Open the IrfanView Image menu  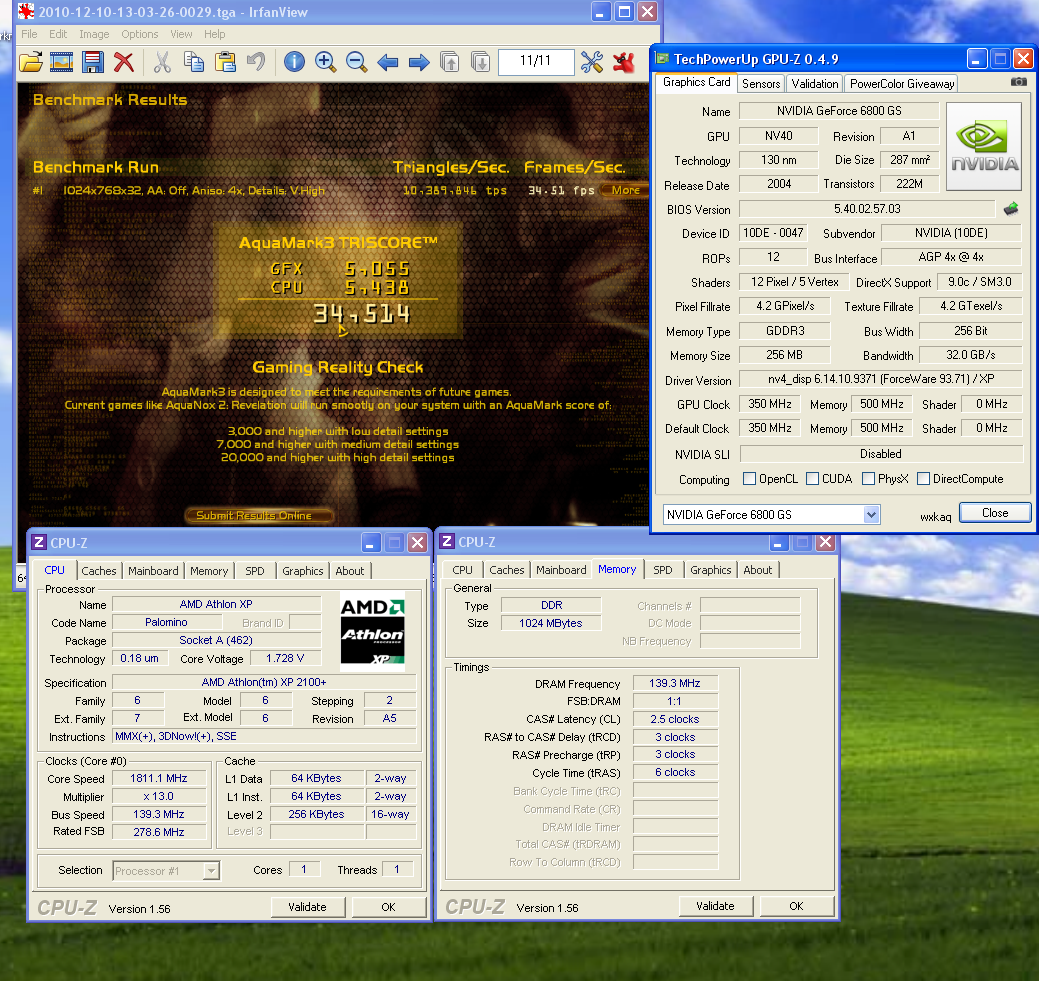pos(94,34)
